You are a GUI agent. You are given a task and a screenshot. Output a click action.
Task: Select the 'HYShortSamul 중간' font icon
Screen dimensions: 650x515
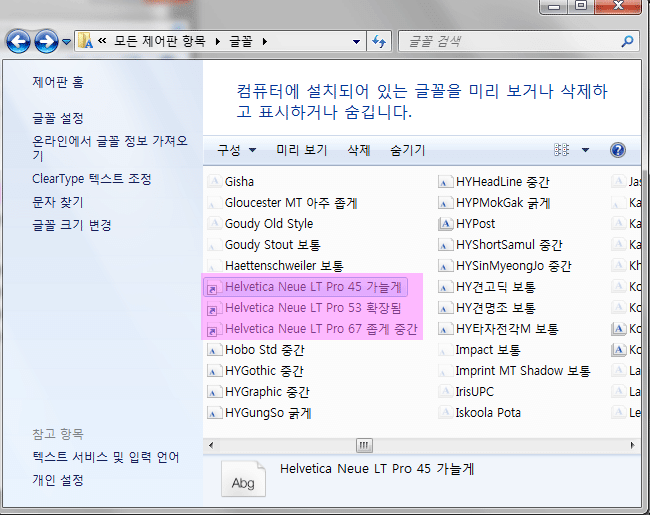coord(445,244)
